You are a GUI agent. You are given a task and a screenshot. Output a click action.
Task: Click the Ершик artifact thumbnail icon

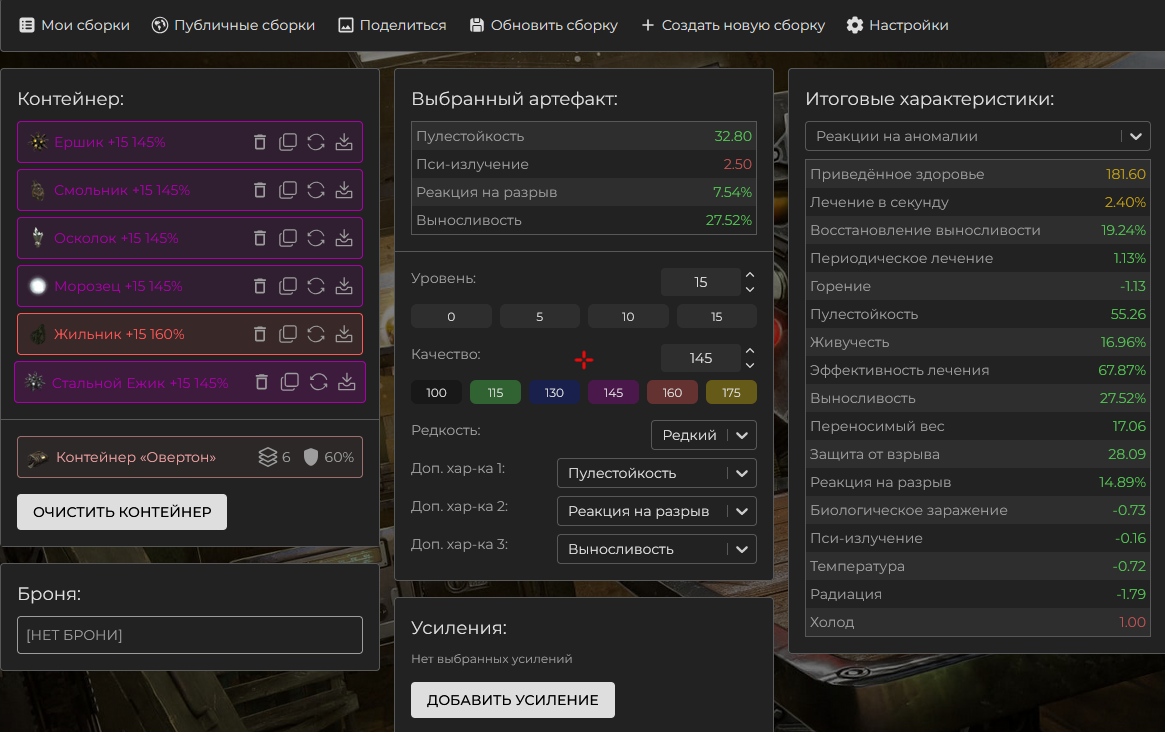pyautogui.click(x=39, y=142)
